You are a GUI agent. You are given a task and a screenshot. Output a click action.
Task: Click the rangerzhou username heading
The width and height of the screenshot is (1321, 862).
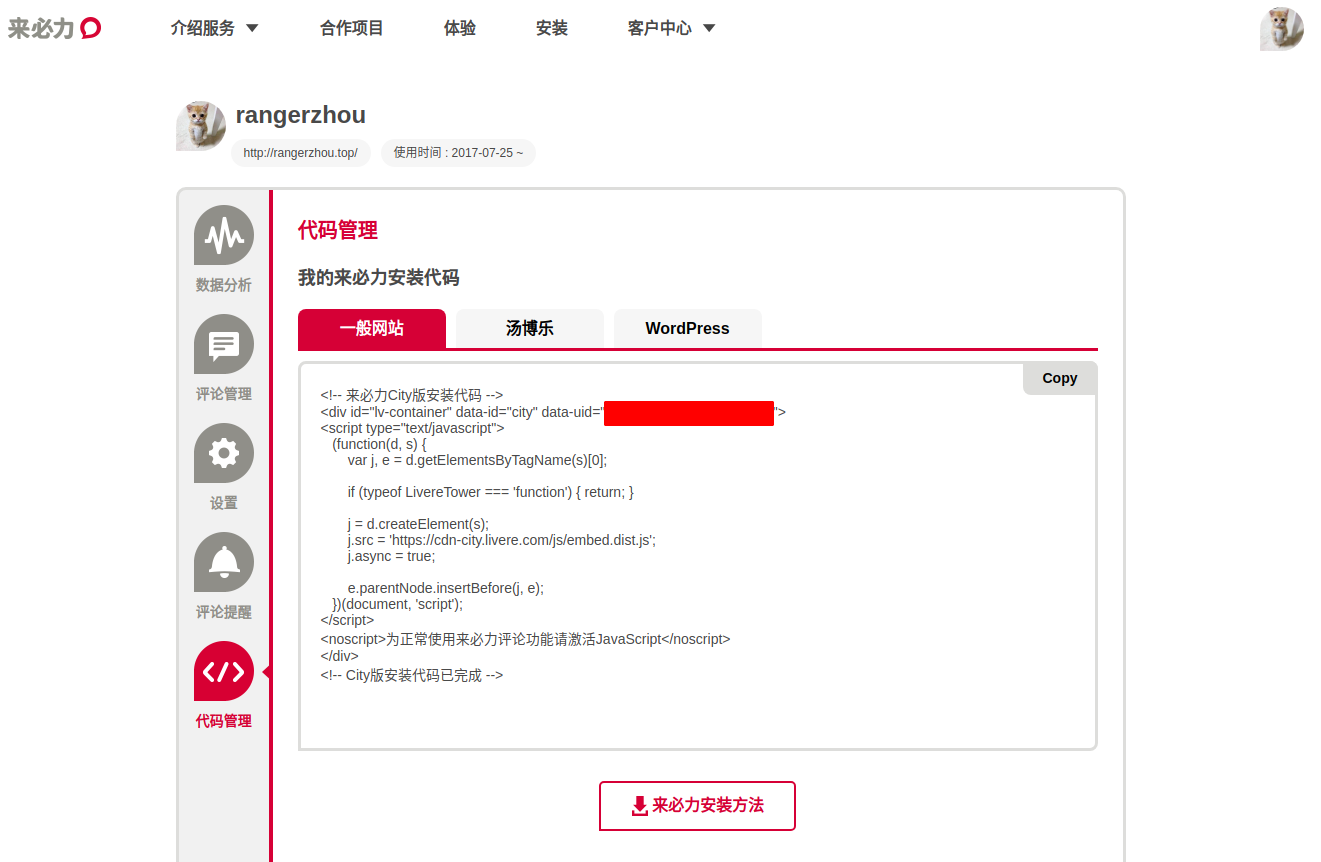pyautogui.click(x=301, y=115)
